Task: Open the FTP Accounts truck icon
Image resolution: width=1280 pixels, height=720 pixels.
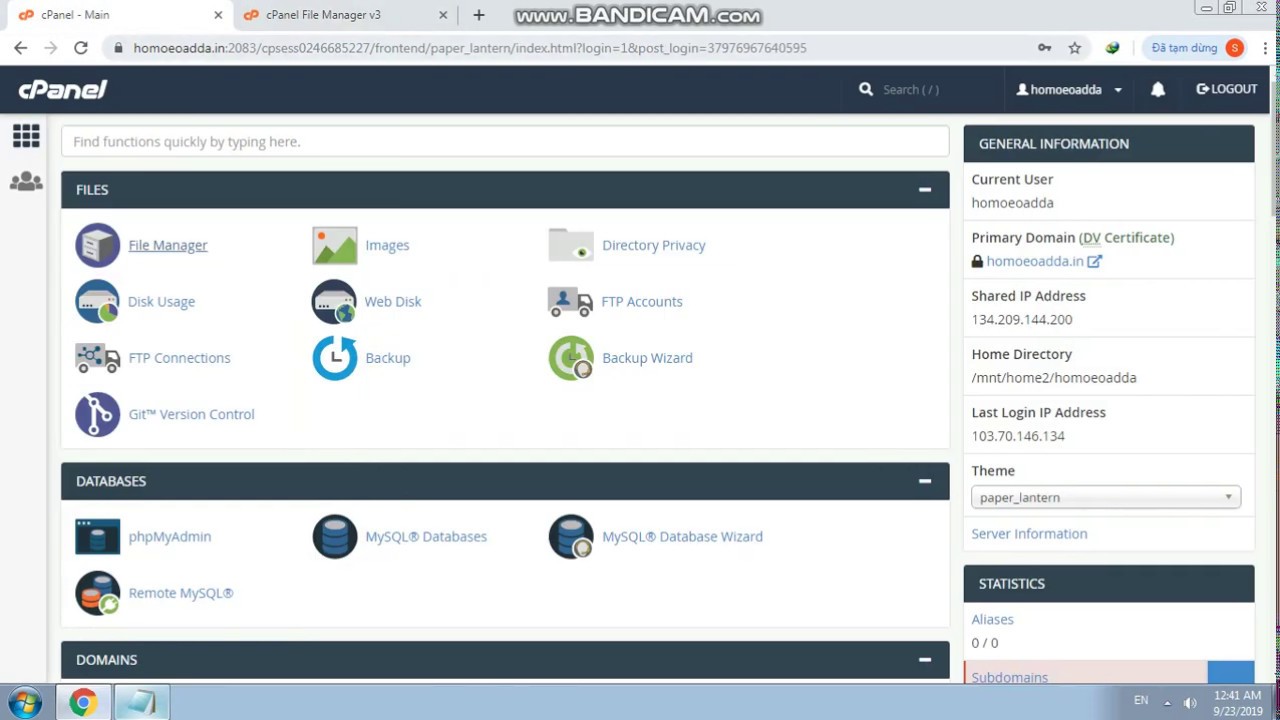Action: (571, 301)
